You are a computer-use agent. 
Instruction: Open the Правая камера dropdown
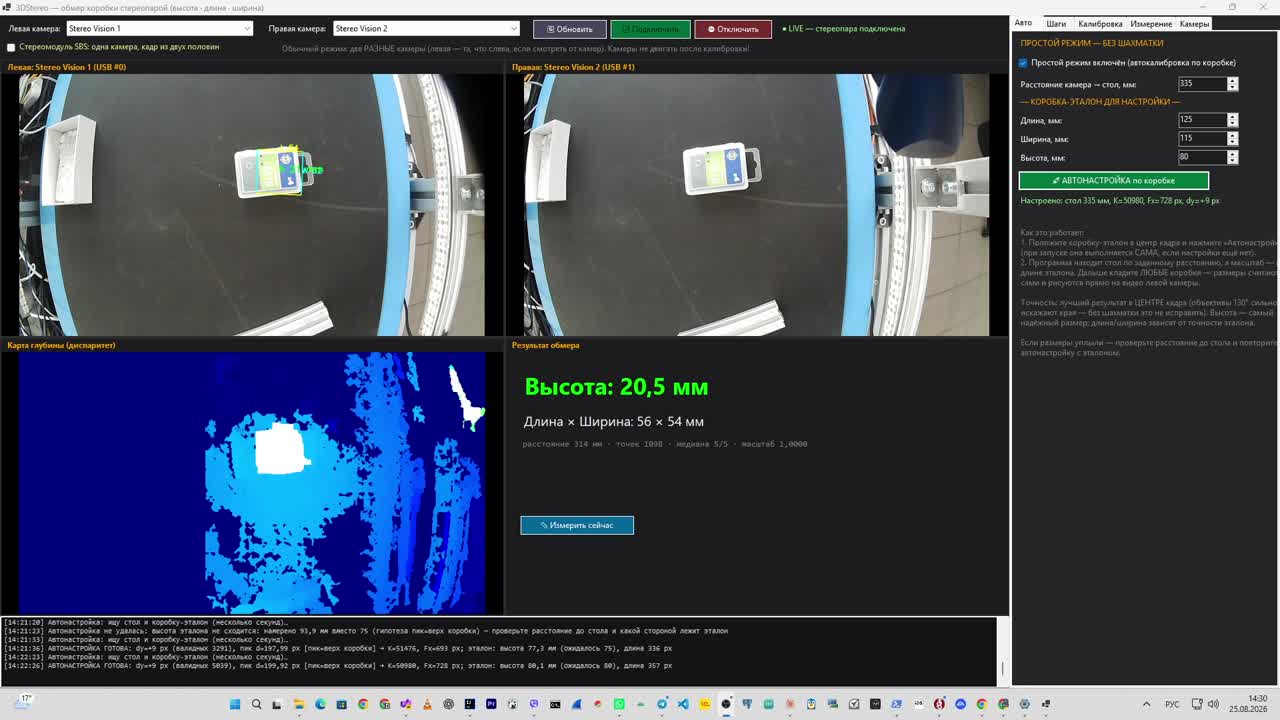point(425,29)
